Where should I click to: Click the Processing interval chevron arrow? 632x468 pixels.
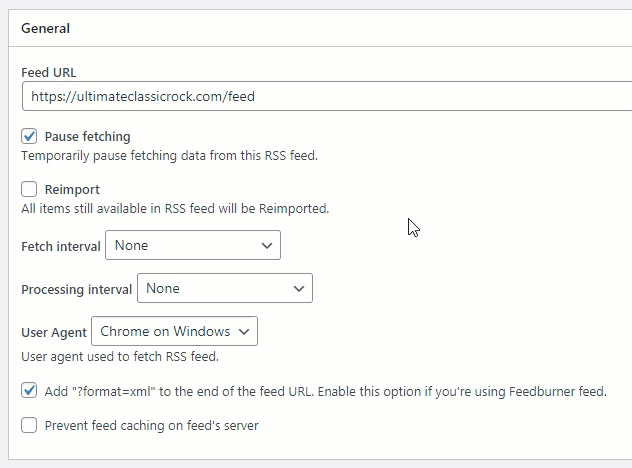(299, 289)
